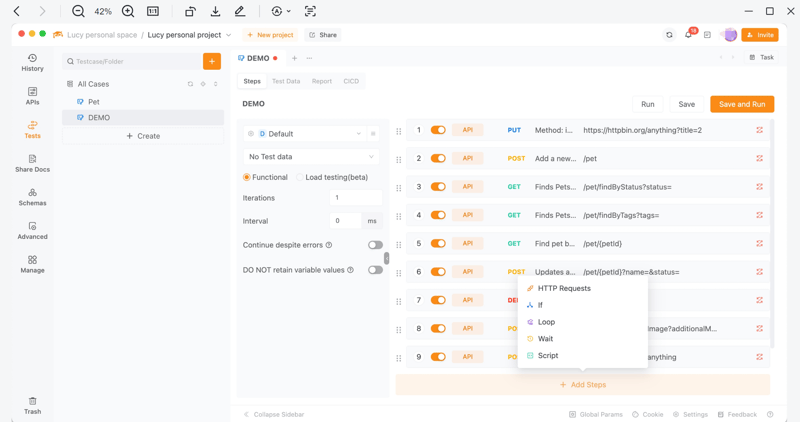Disable step 2 POST /pet toggle

point(438,158)
